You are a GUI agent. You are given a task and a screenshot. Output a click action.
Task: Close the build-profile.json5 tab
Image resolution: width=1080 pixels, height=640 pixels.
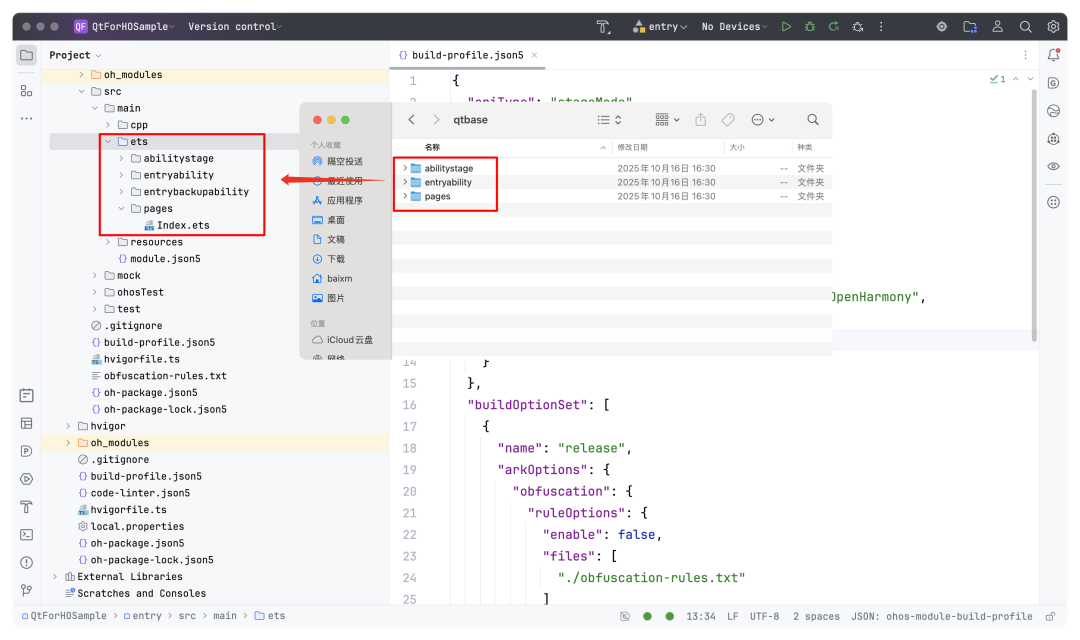[x=534, y=55]
